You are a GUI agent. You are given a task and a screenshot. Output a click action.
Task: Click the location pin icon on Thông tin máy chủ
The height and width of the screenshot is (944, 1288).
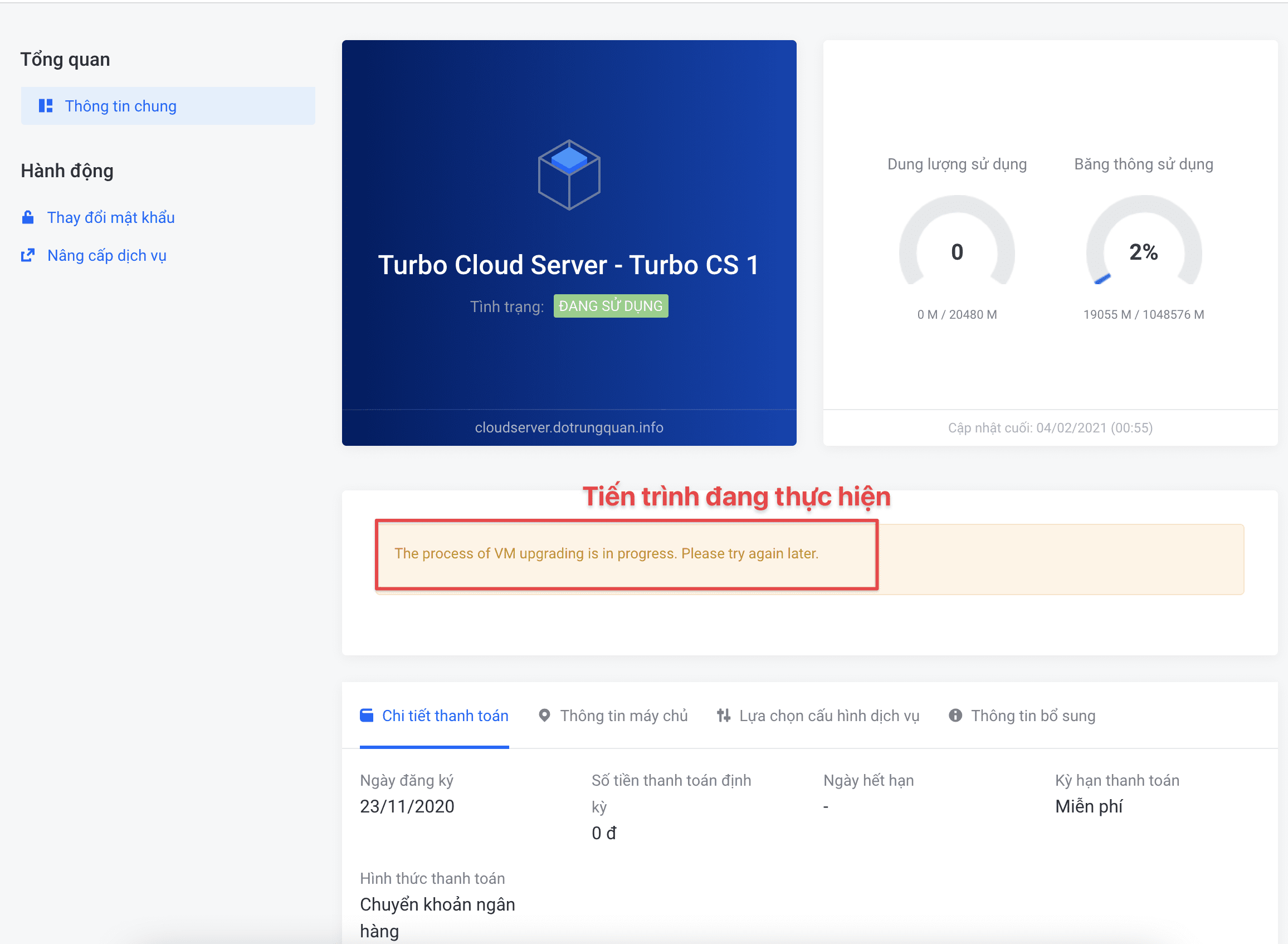pyautogui.click(x=544, y=716)
